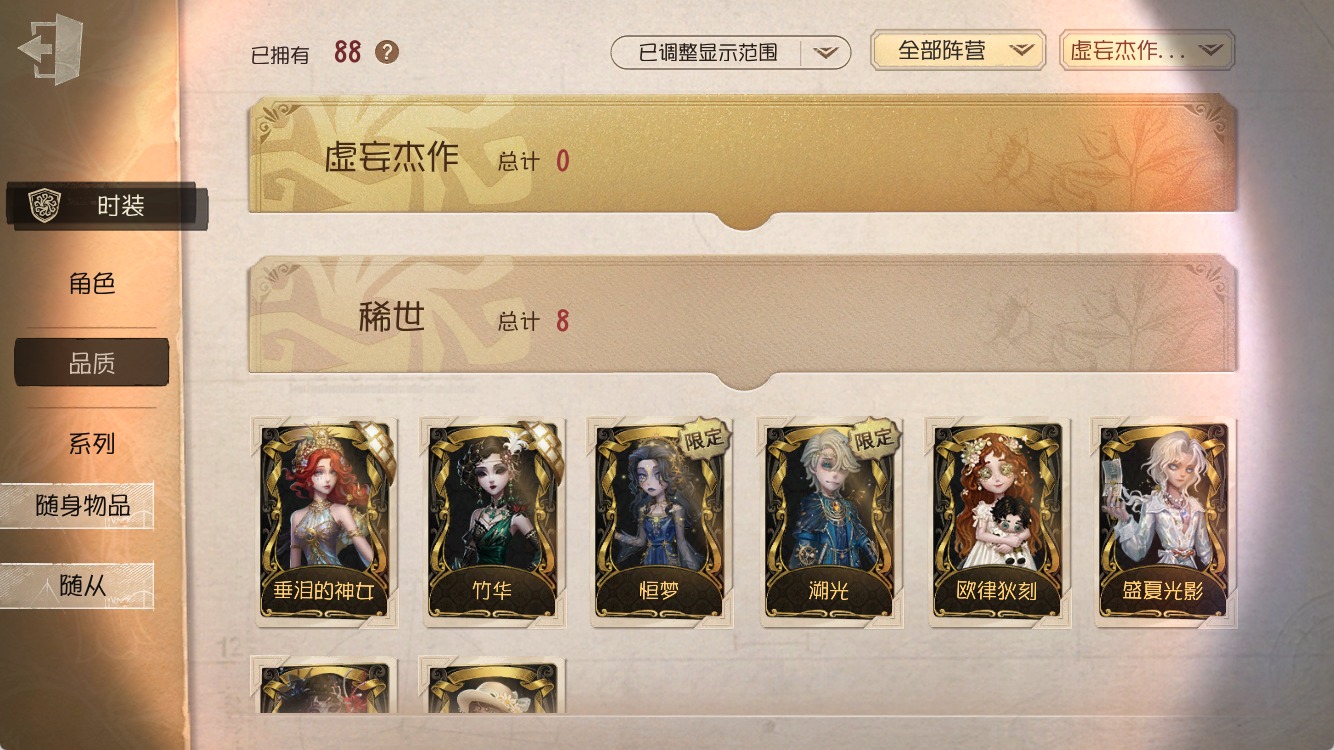The image size is (1334, 750).
Task: Expand the 全部阵营 faction filter
Action: 957,50
